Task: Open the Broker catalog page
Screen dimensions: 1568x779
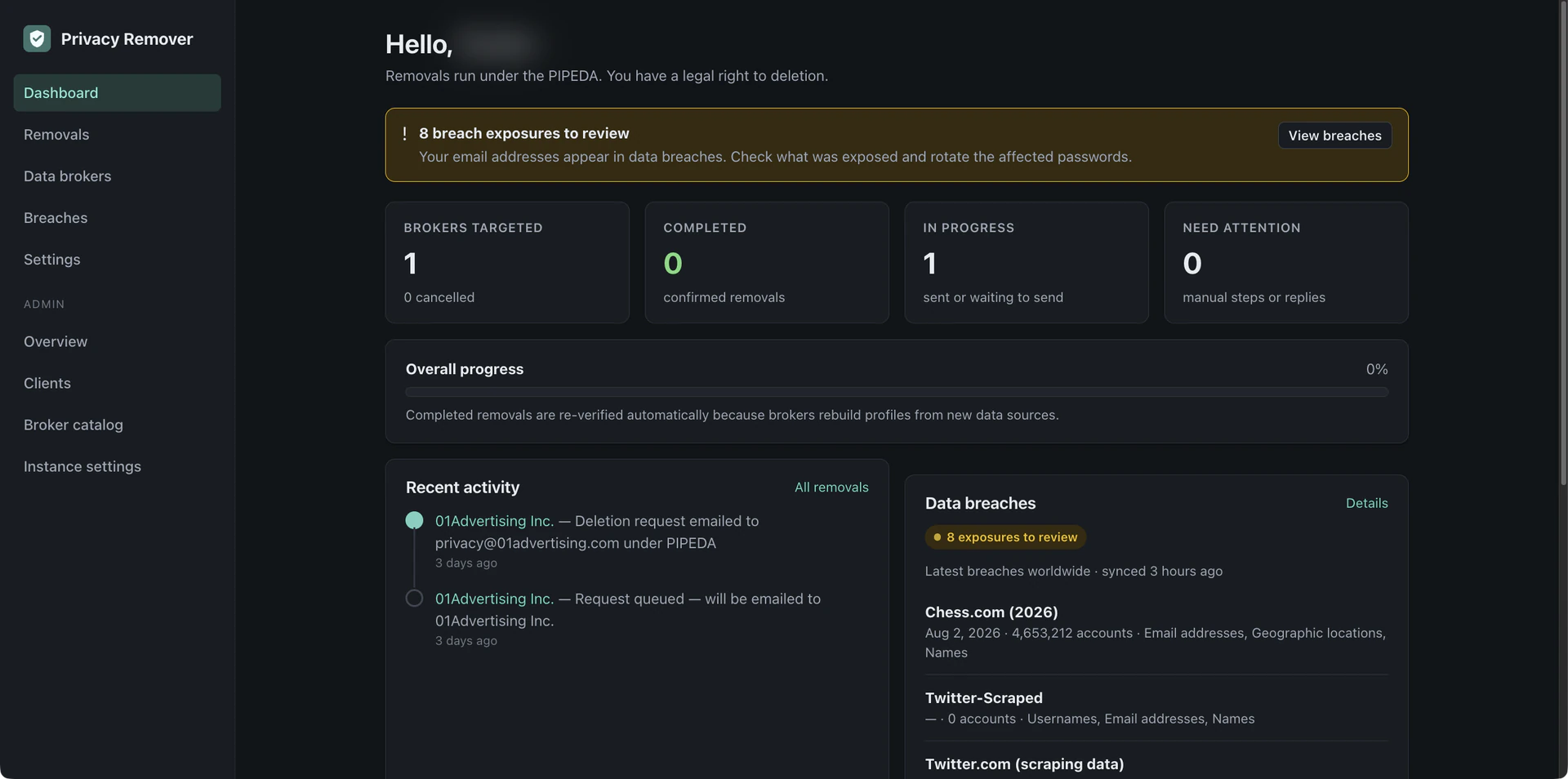Action: [117, 425]
